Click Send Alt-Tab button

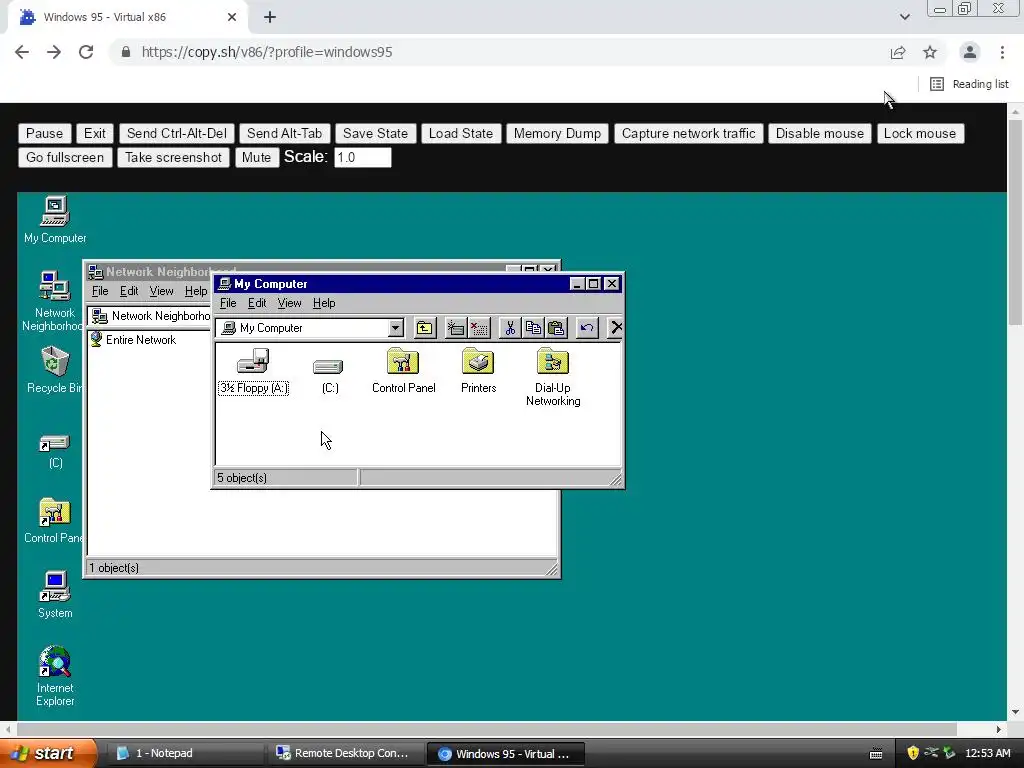pos(285,133)
